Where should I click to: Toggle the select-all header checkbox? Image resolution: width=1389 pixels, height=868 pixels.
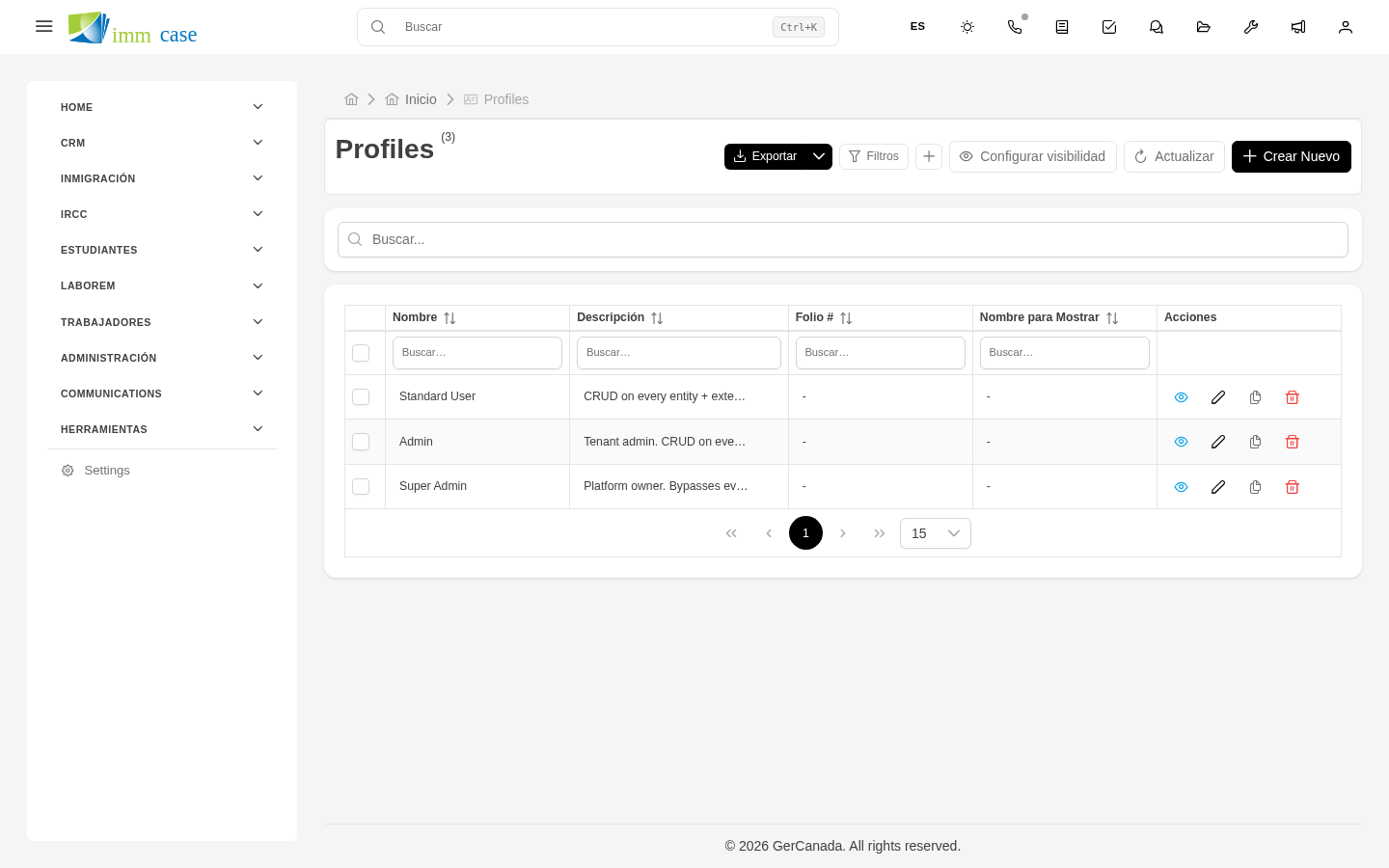pyautogui.click(x=361, y=353)
